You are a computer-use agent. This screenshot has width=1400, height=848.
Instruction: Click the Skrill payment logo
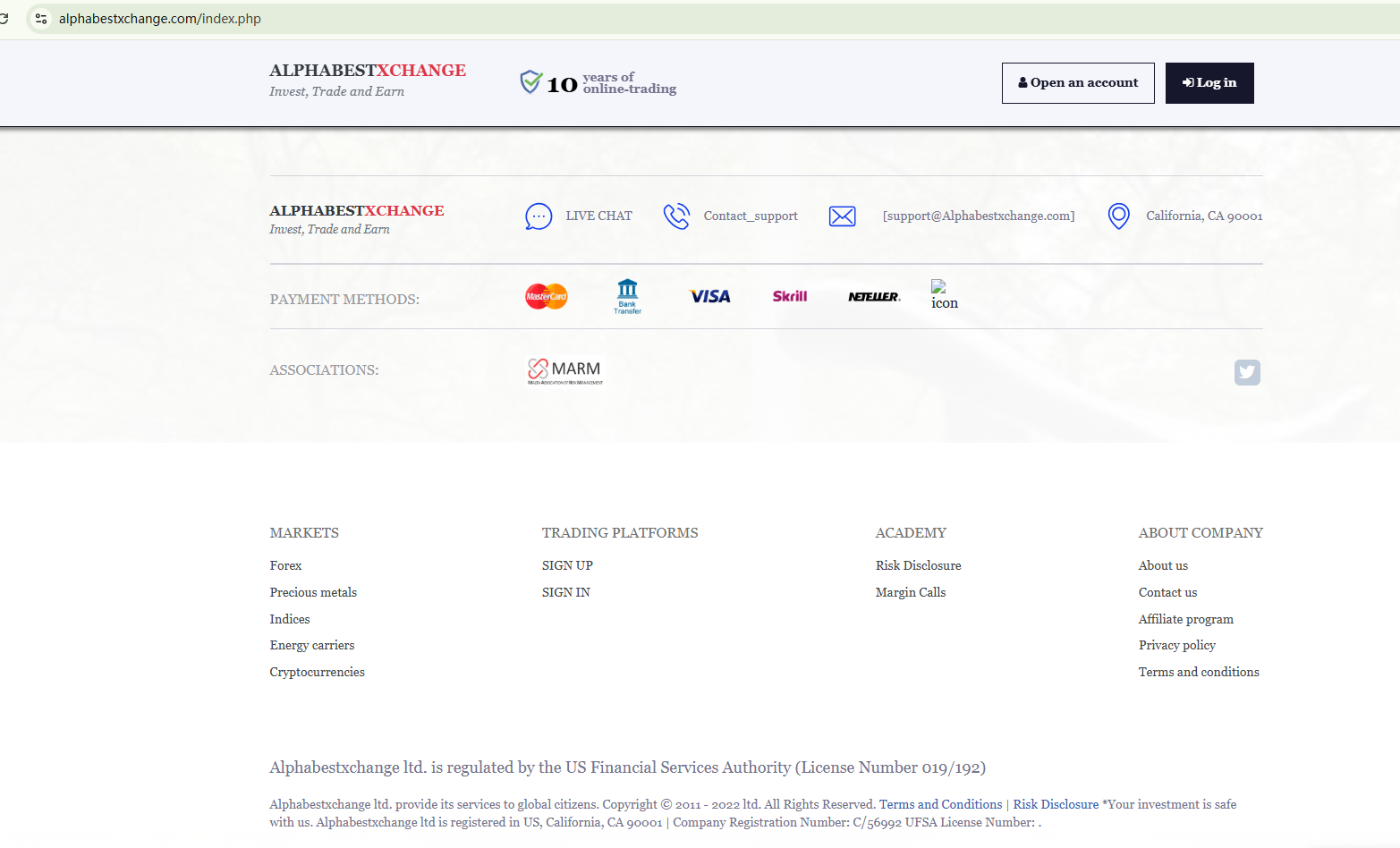coord(790,296)
